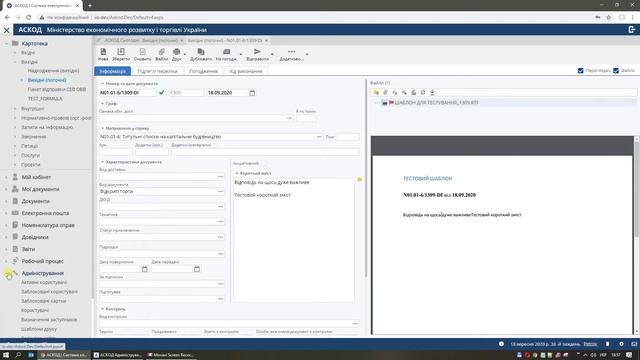The image size is (640, 360).
Task: Collapse the Картотека tree node
Action: pos(6,43)
